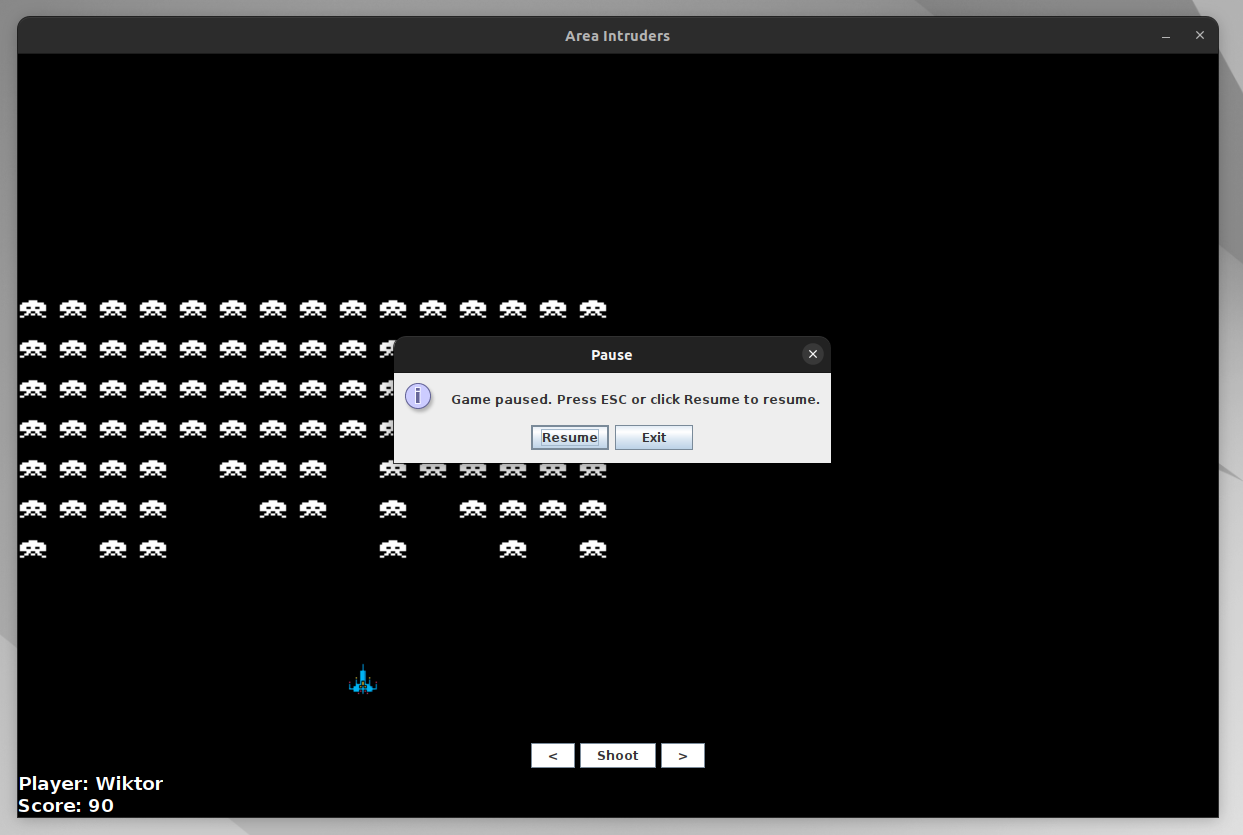Click the rightmost alien in the bottom row
This screenshot has height=835, width=1243.
coord(593,549)
